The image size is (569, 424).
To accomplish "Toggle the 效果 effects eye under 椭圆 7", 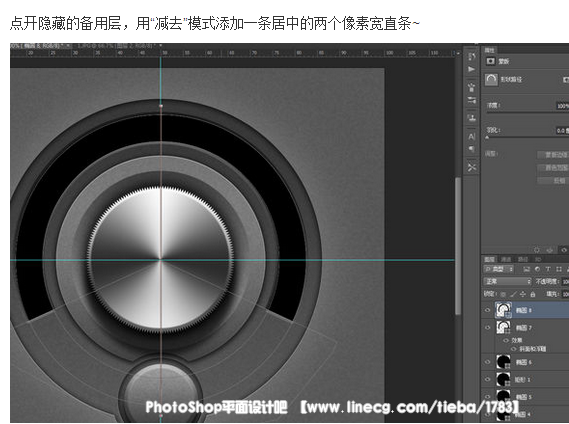I will pos(506,340).
